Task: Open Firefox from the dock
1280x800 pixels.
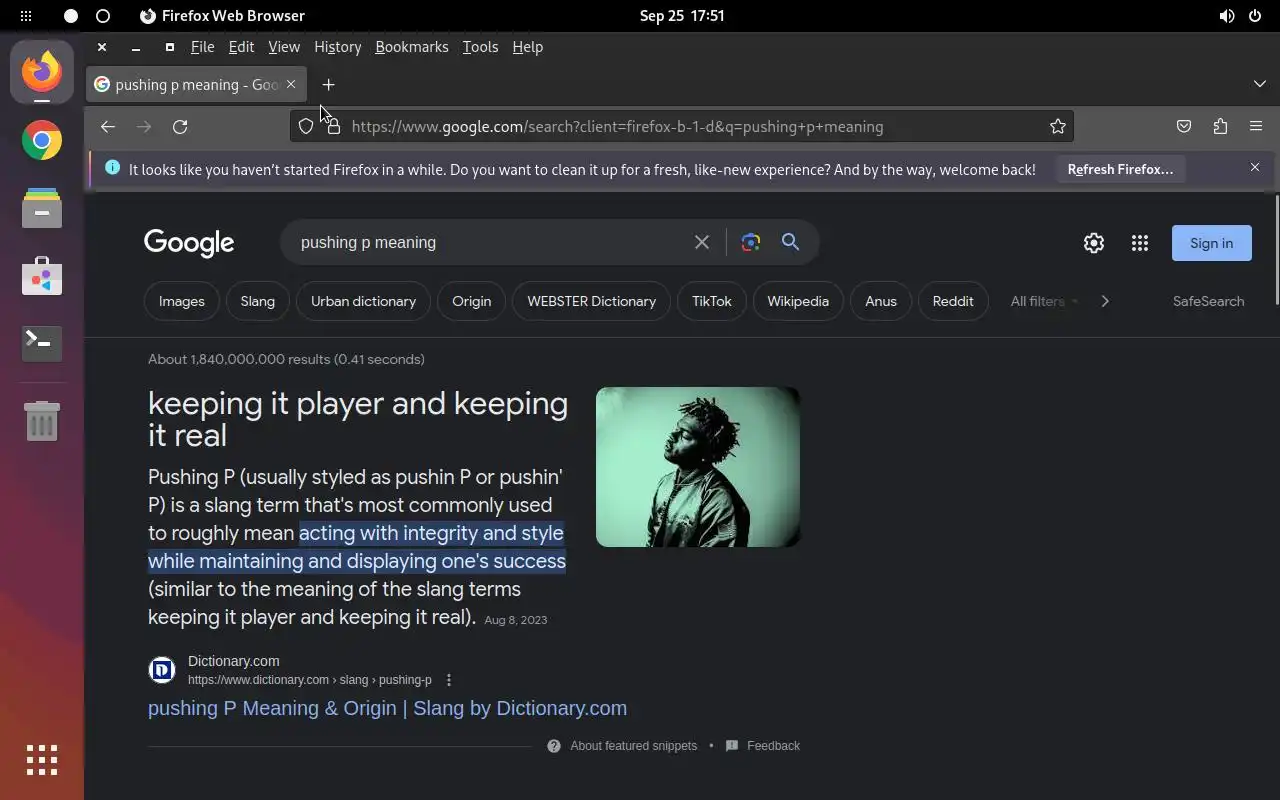Action: point(42,71)
